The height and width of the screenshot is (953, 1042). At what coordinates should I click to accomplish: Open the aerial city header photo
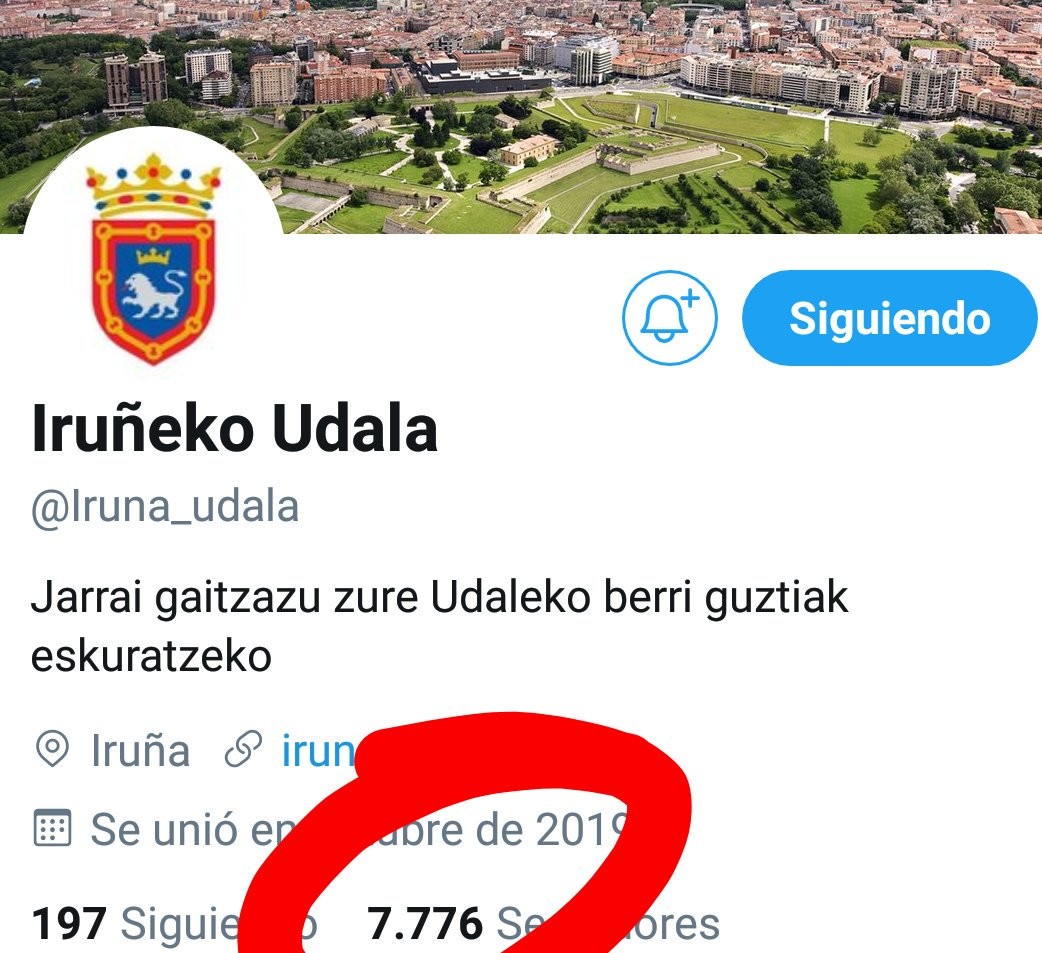(521, 116)
